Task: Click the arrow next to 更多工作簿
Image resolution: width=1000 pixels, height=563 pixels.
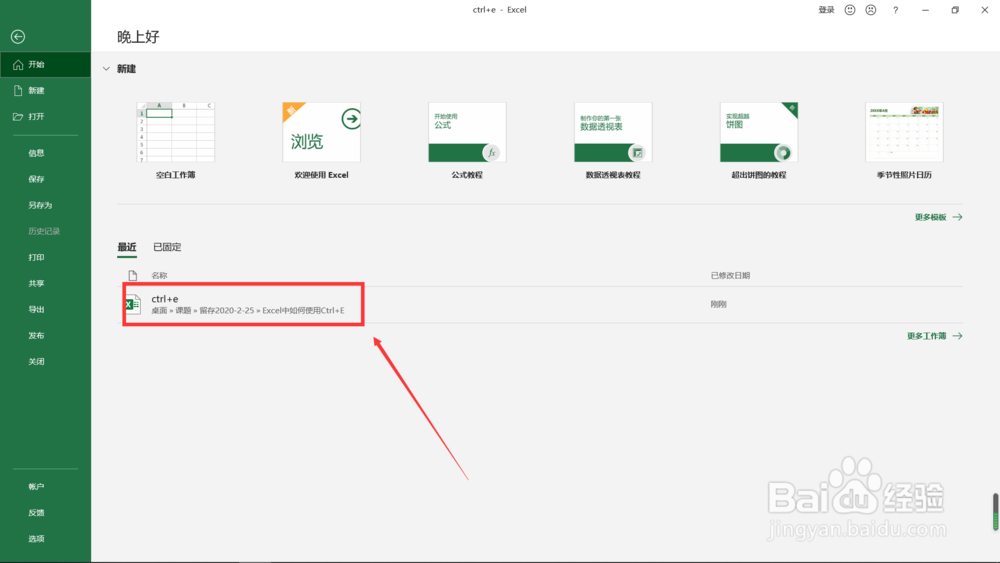Action: 957,336
